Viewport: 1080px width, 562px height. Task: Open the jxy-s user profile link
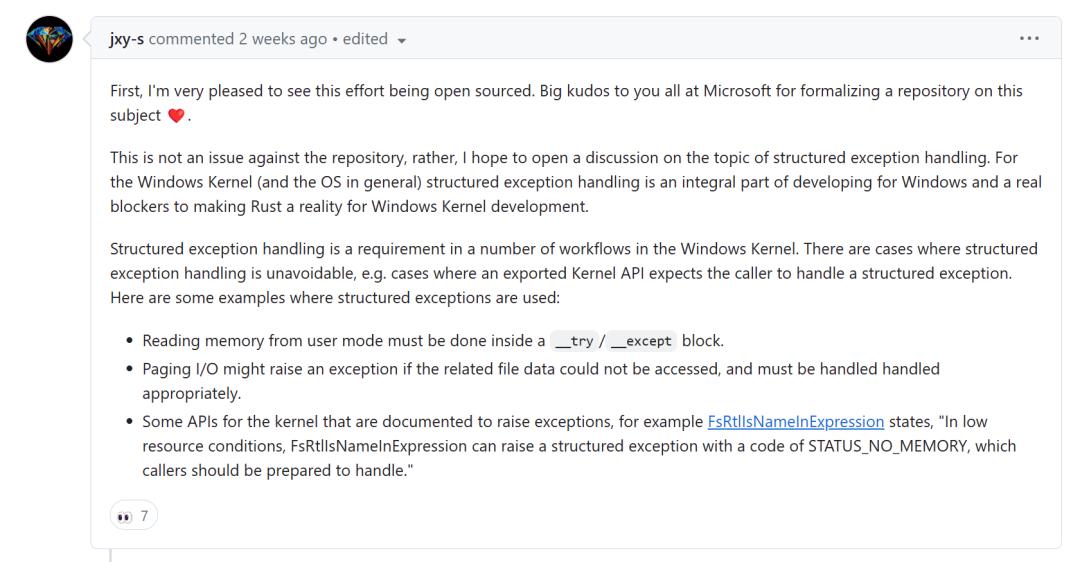point(127,39)
